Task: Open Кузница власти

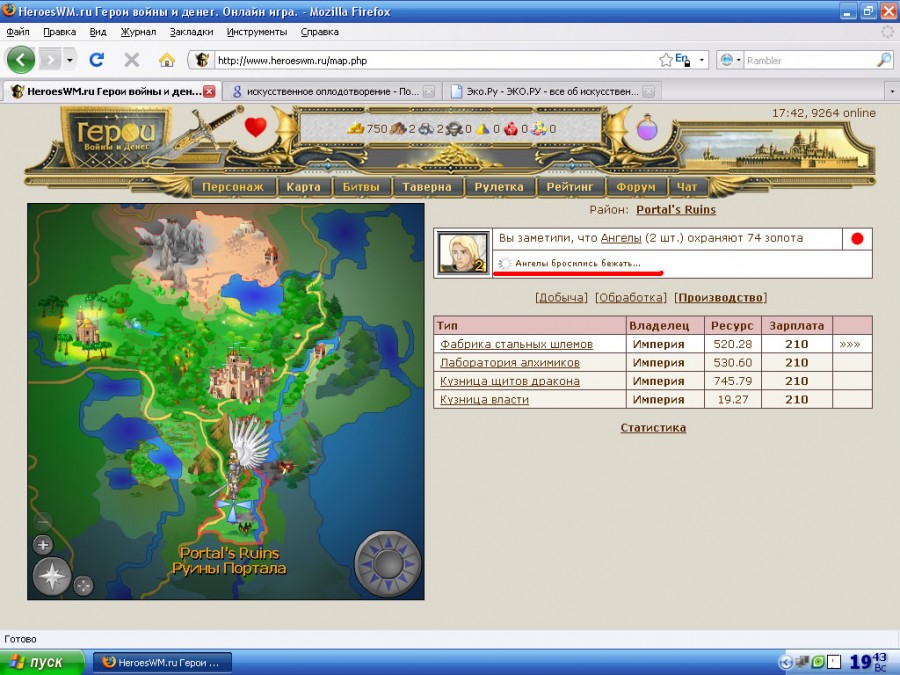Action: point(484,399)
